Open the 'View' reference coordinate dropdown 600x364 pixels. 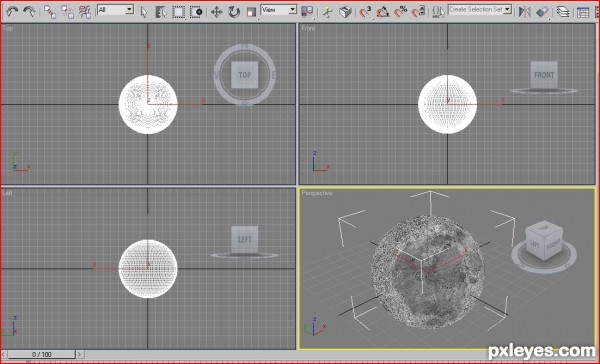[x=279, y=10]
